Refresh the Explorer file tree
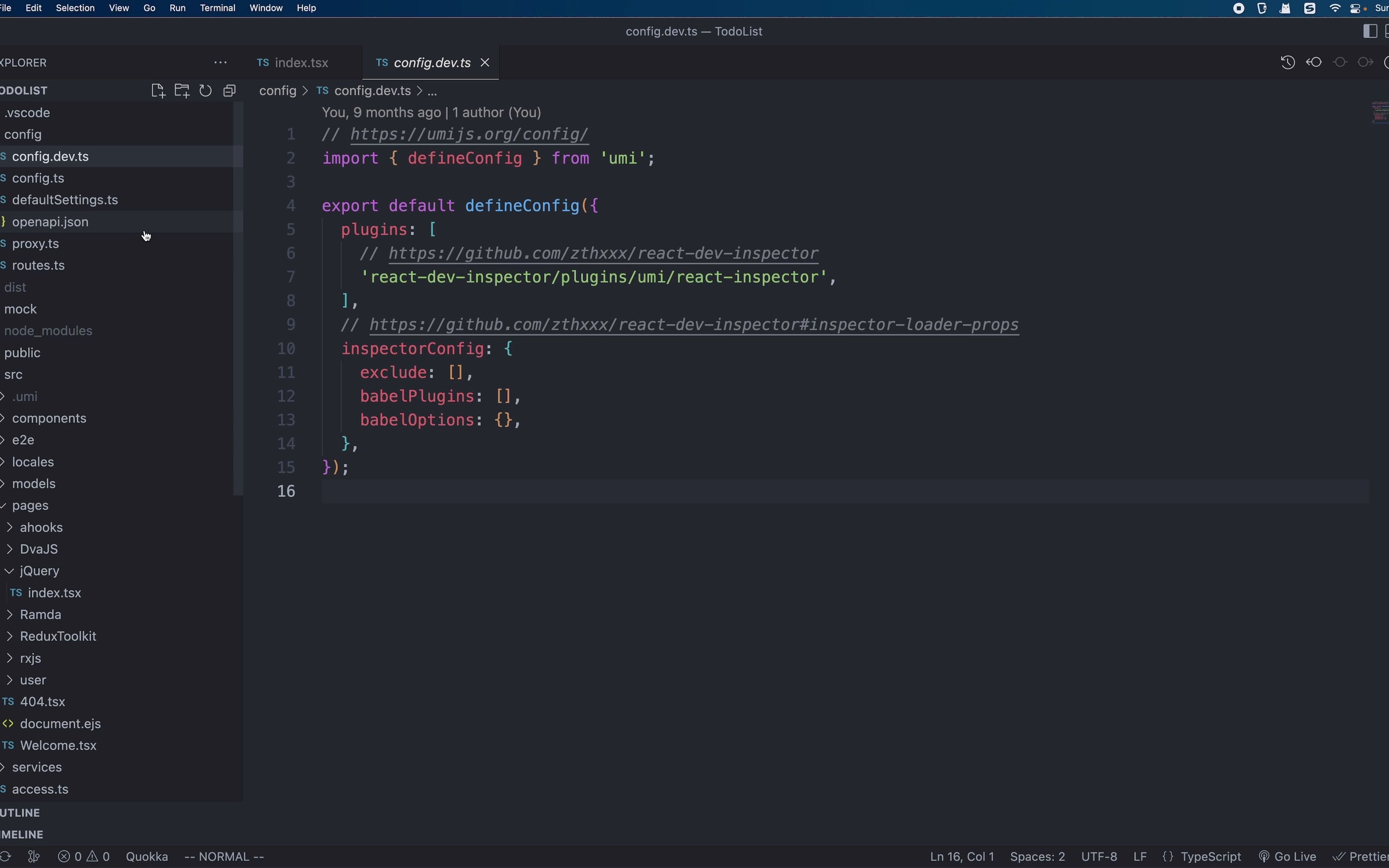Screen dimensions: 1389x868 (205, 91)
